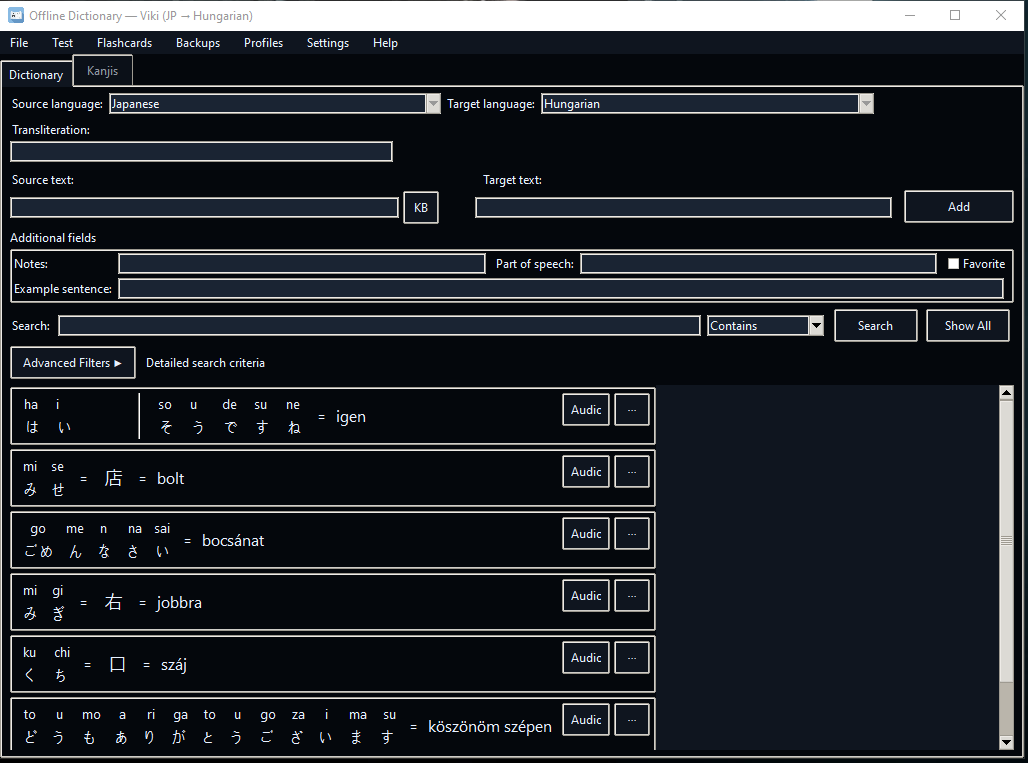1028x763 pixels.
Task: Click the kanji 口
Action: tap(117, 665)
